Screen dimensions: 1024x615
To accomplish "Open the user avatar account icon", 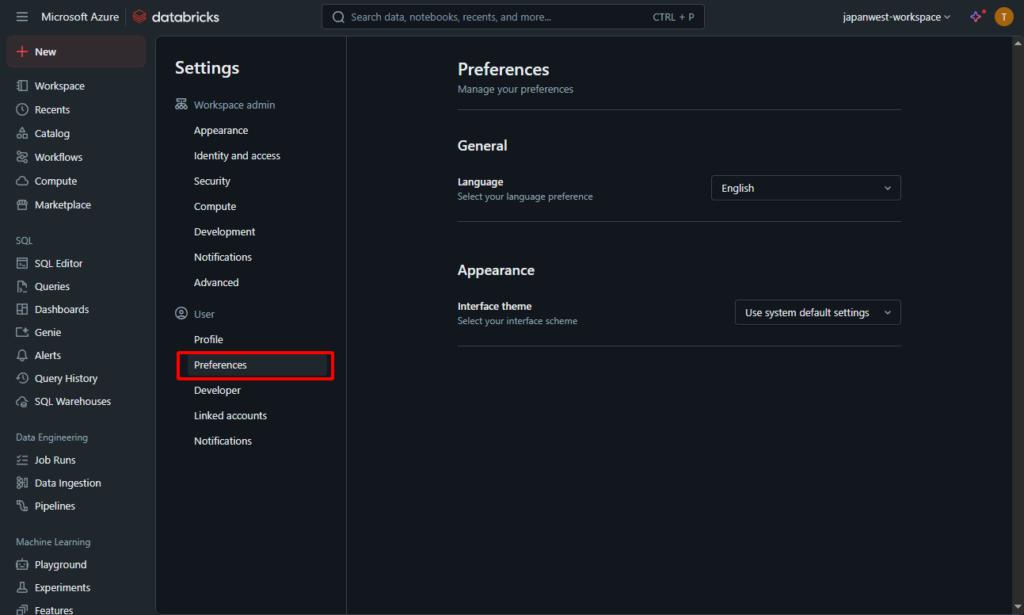I will click(x=1004, y=17).
